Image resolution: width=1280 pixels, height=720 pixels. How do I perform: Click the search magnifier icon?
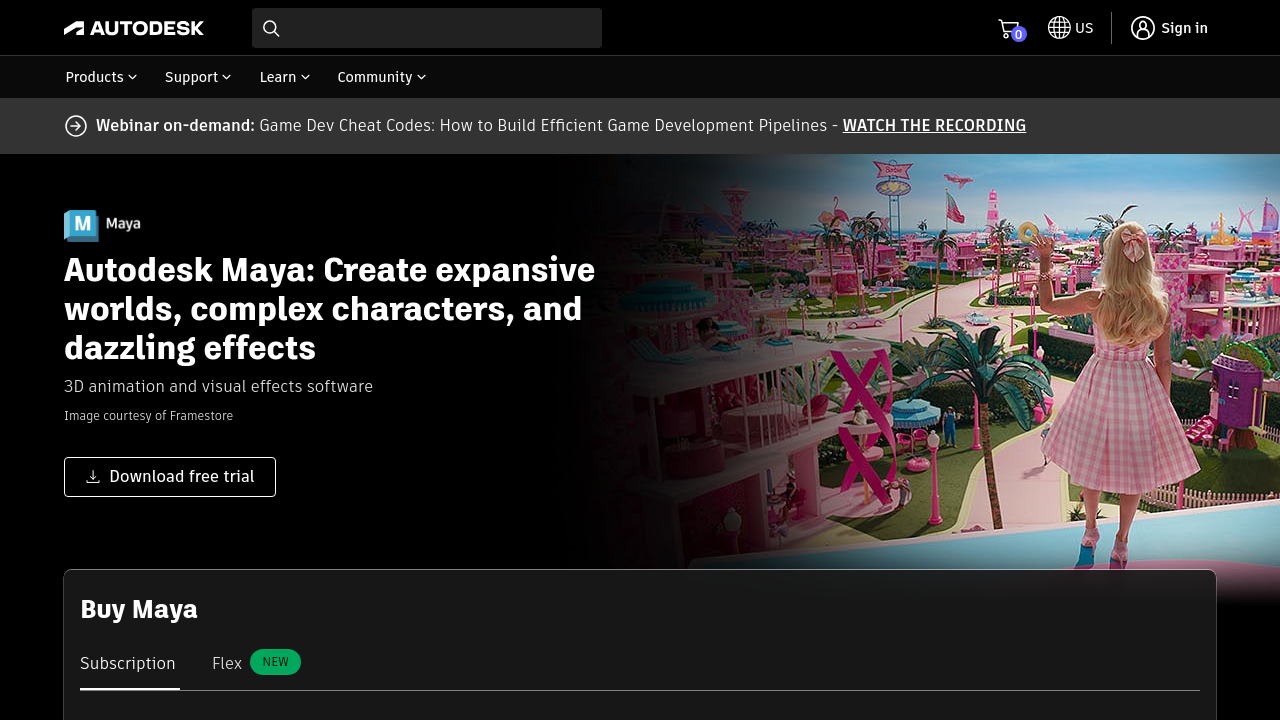coord(271,28)
